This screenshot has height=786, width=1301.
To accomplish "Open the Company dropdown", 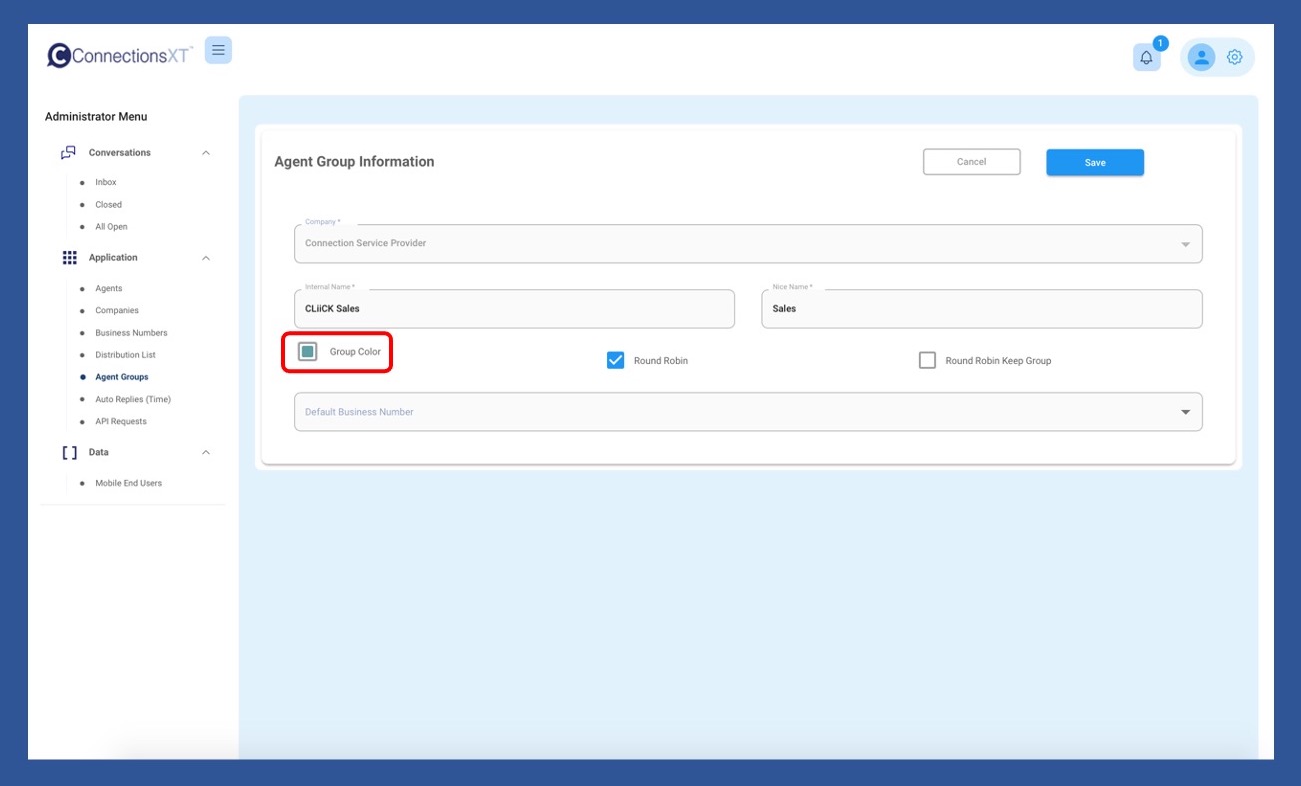I will tap(1185, 244).
